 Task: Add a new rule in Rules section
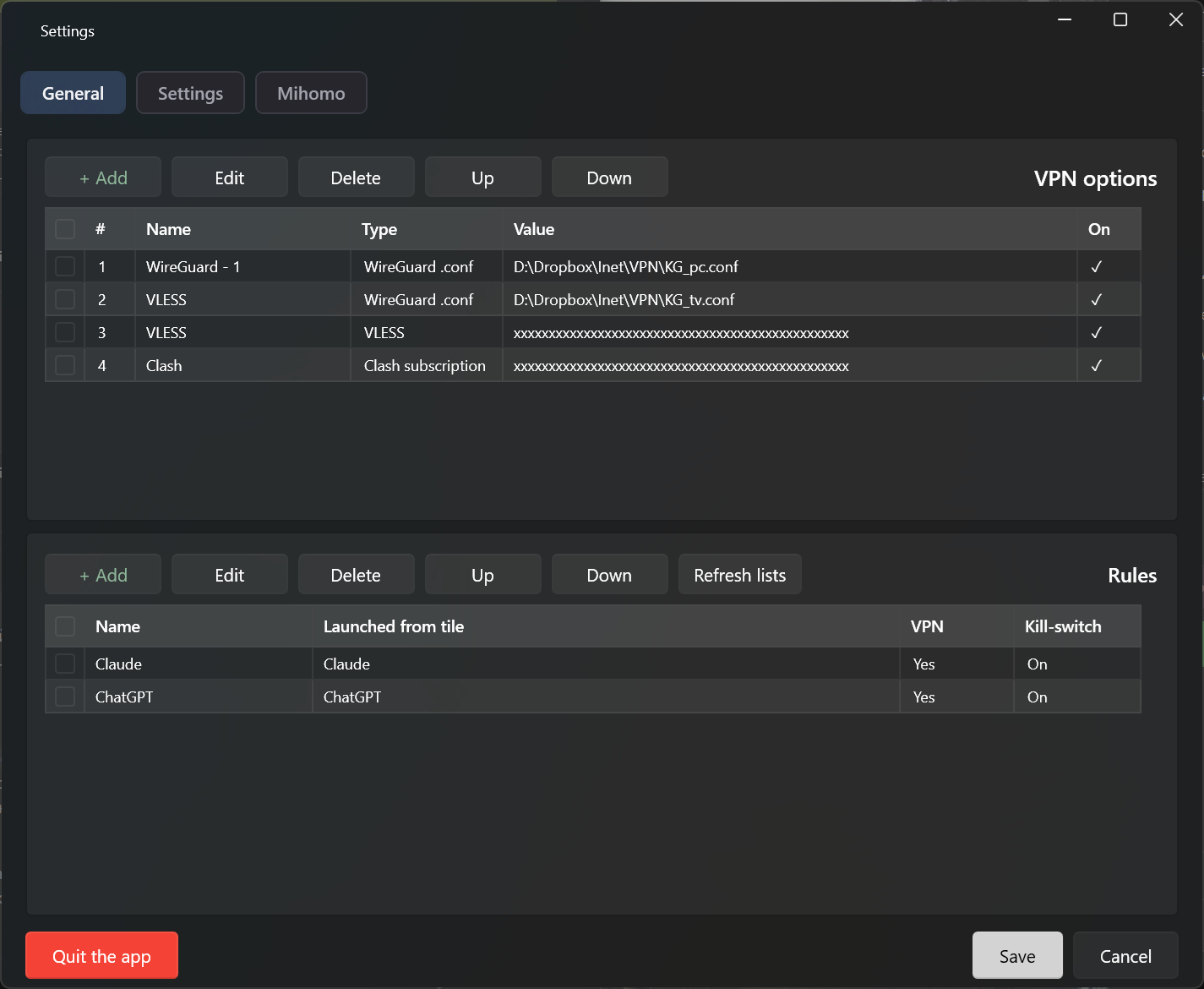(103, 575)
